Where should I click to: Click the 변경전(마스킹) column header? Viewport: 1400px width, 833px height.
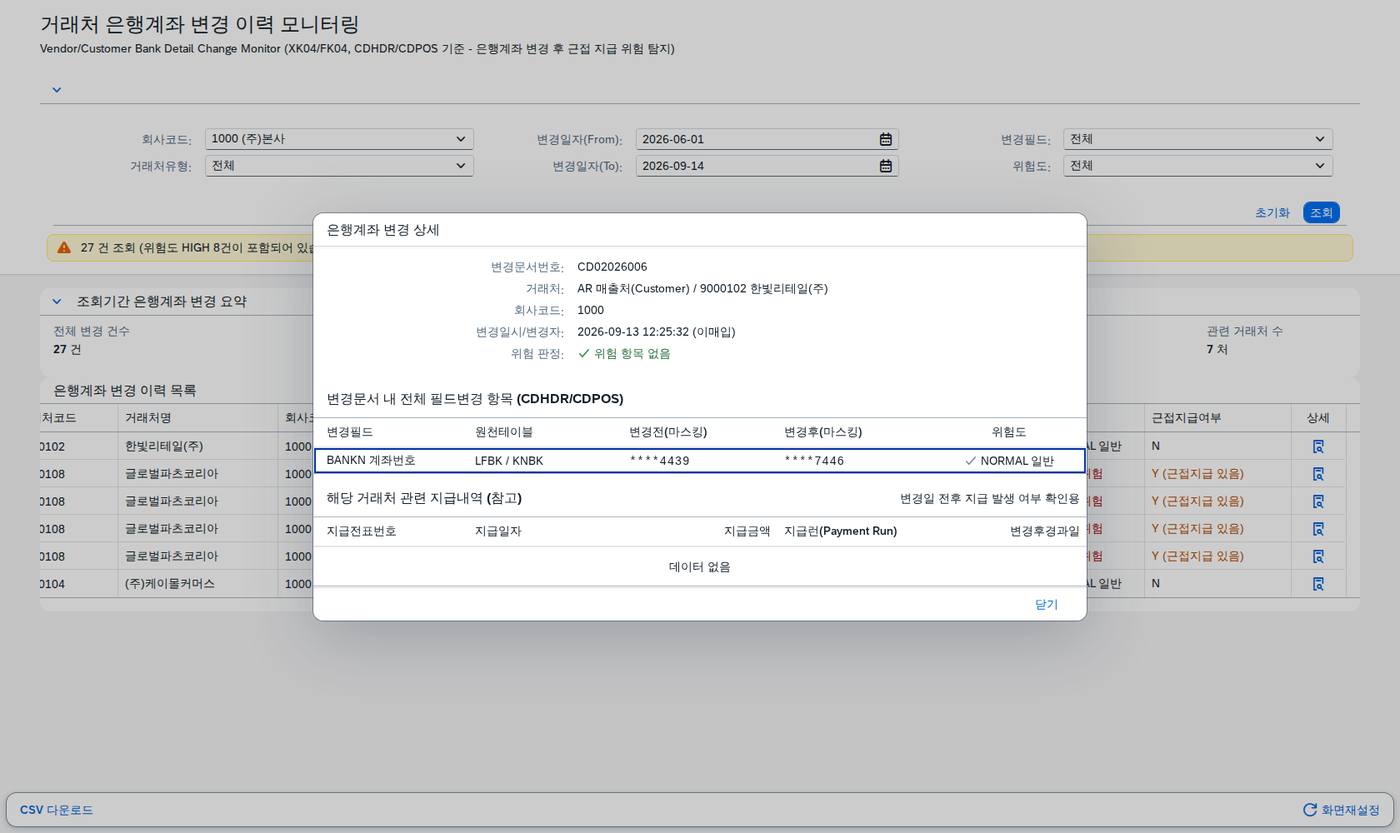(668, 432)
